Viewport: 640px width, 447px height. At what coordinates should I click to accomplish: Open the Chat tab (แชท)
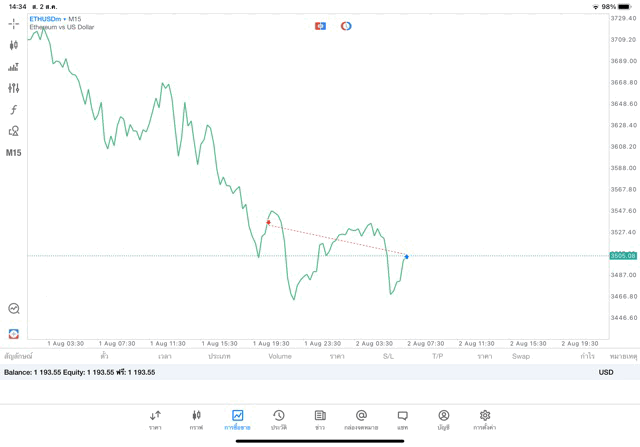click(x=402, y=419)
